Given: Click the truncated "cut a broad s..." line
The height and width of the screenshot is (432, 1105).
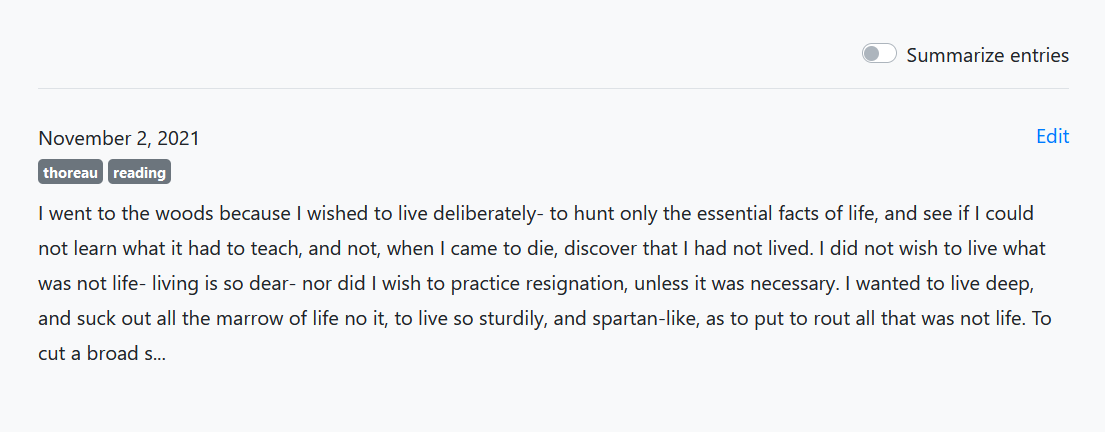Looking at the screenshot, I should coord(102,354).
